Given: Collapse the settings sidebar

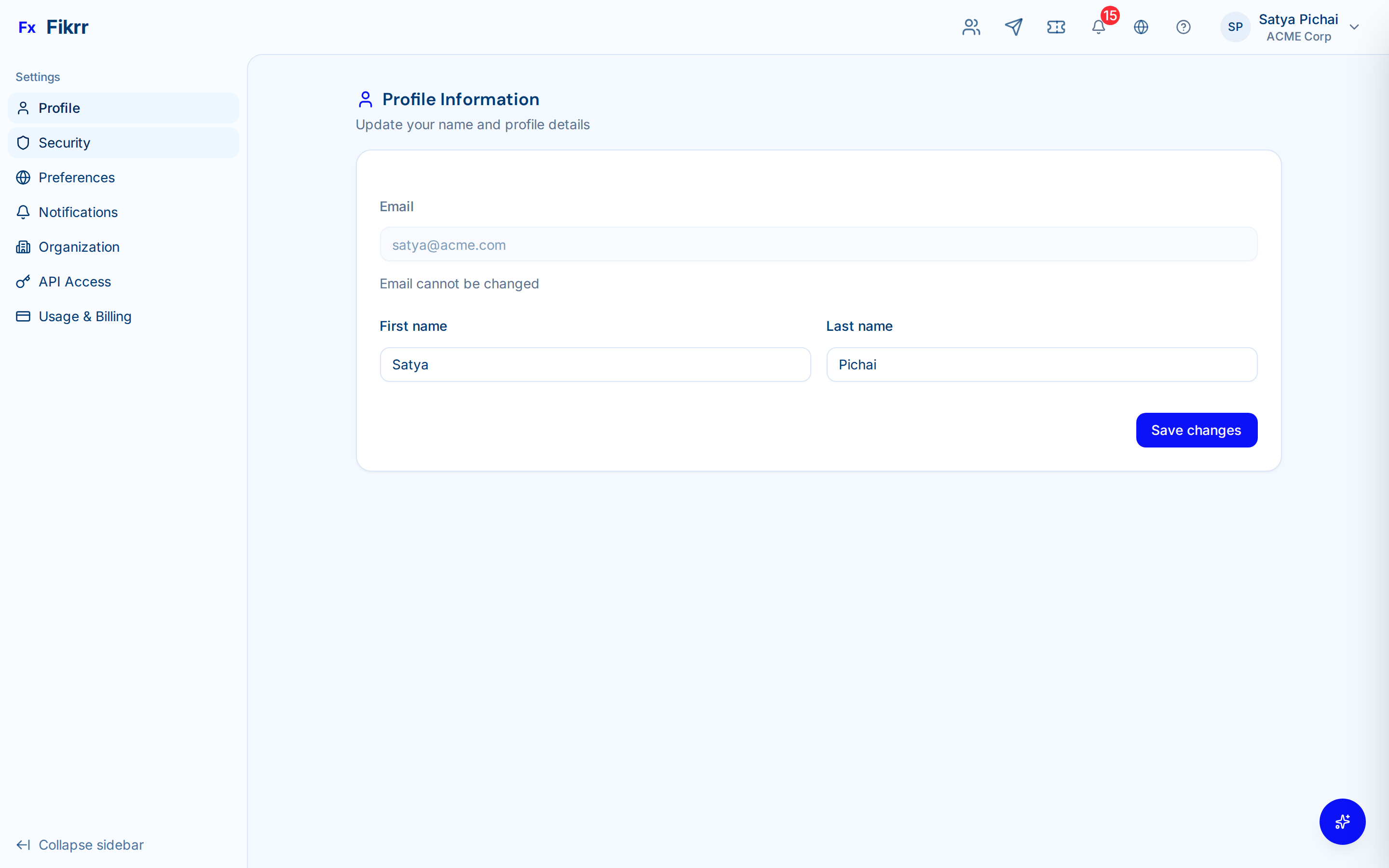Looking at the screenshot, I should click(80, 844).
